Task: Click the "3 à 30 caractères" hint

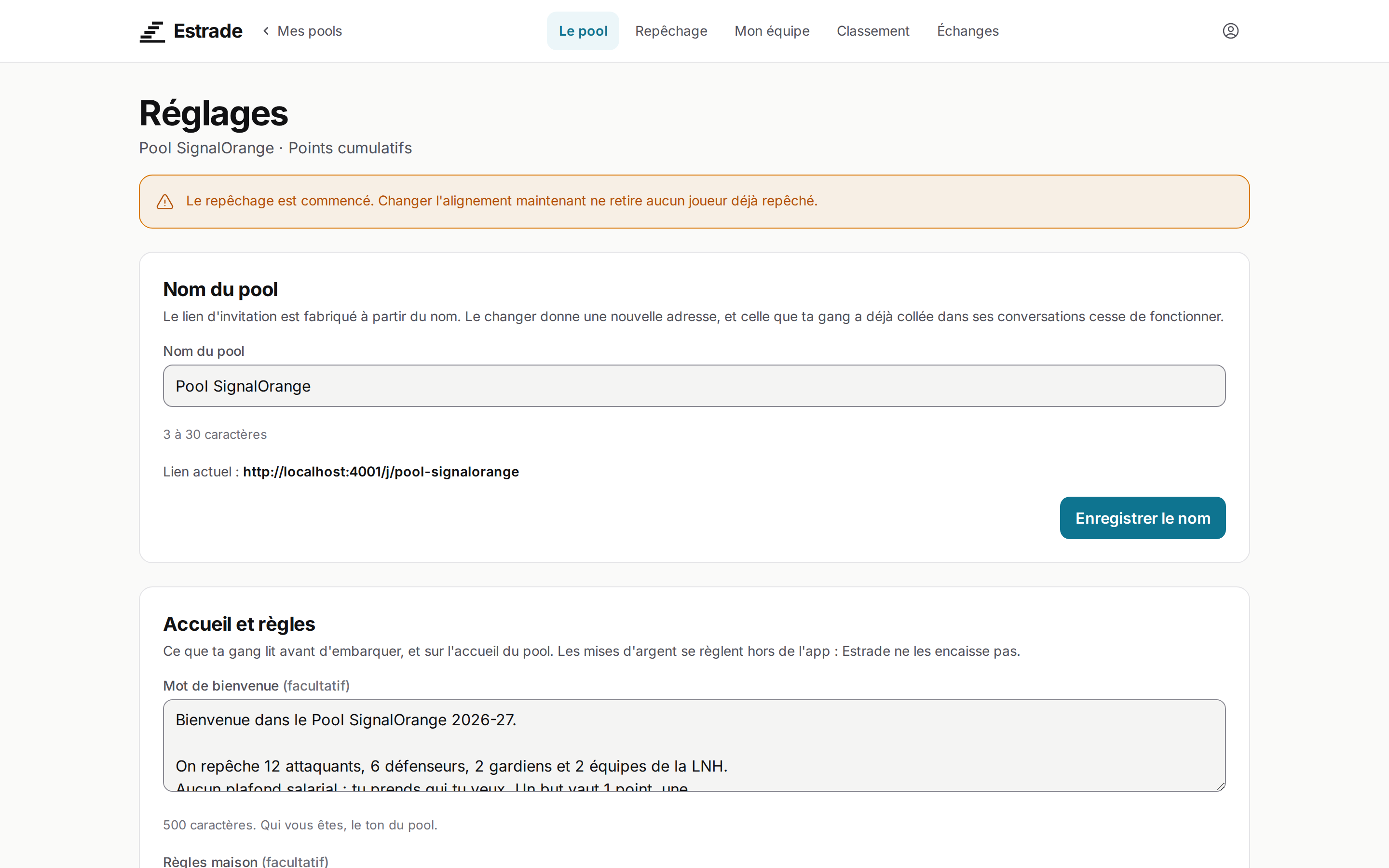Action: tap(215, 434)
